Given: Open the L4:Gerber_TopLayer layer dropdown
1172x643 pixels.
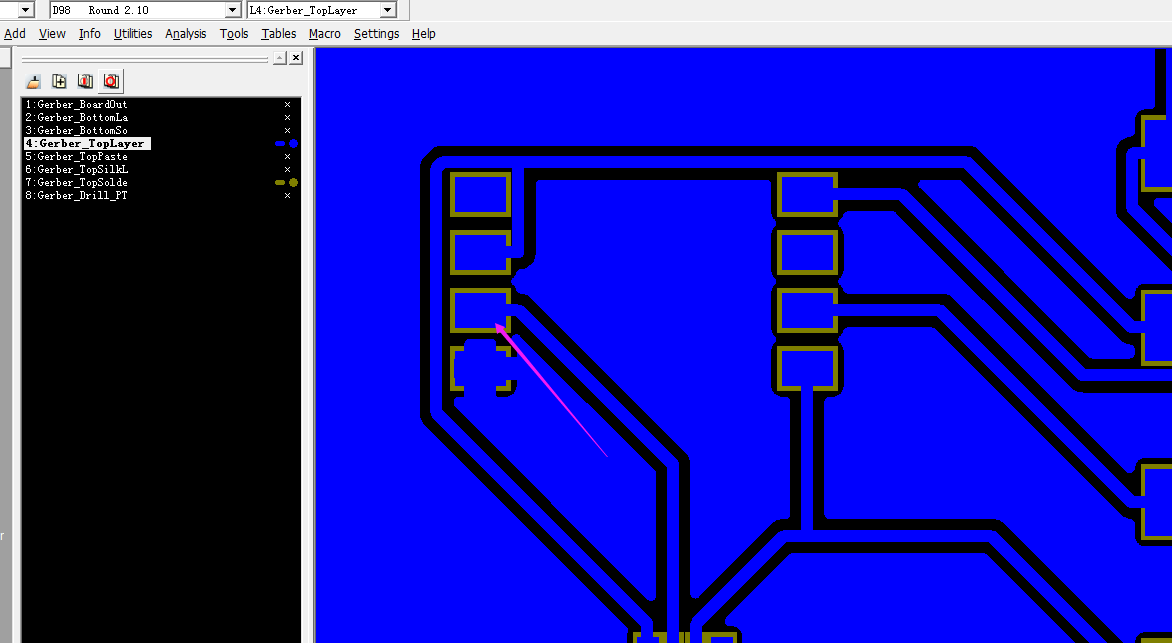Looking at the screenshot, I should pyautogui.click(x=388, y=10).
